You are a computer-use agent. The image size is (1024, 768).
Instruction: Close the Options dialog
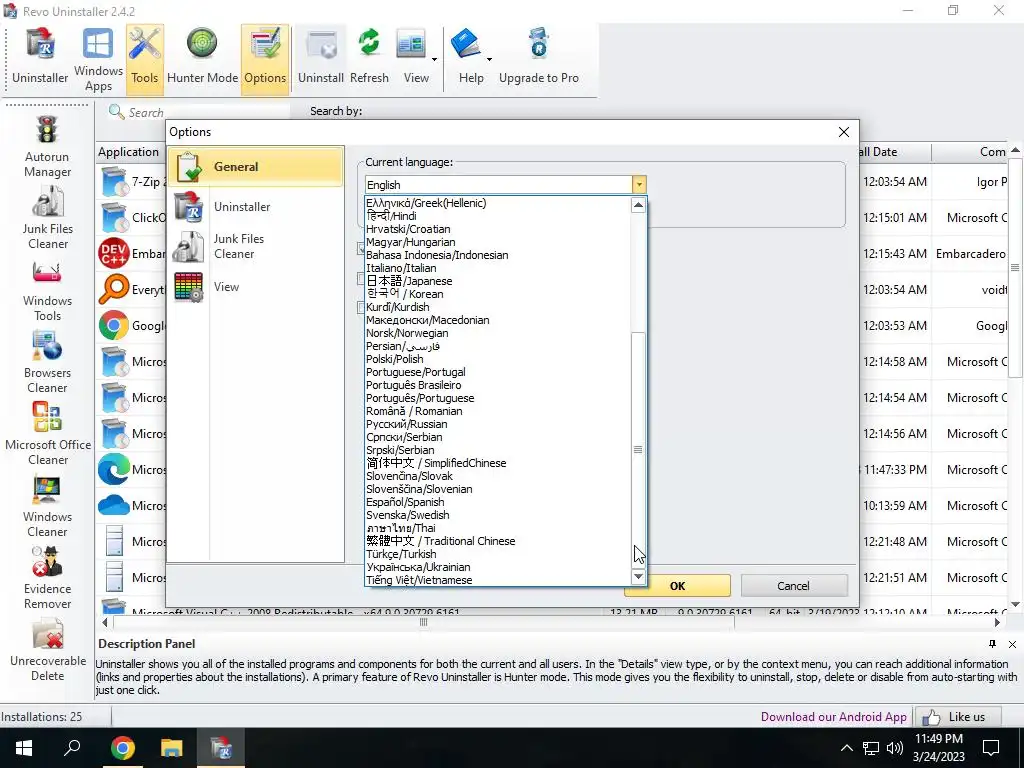coord(844,132)
